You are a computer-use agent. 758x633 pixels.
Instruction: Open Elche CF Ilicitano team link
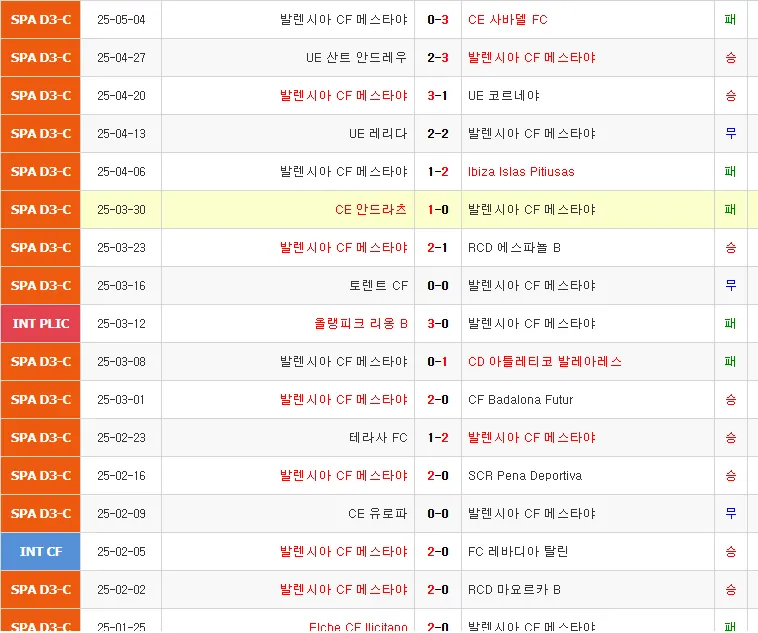(x=358, y=627)
